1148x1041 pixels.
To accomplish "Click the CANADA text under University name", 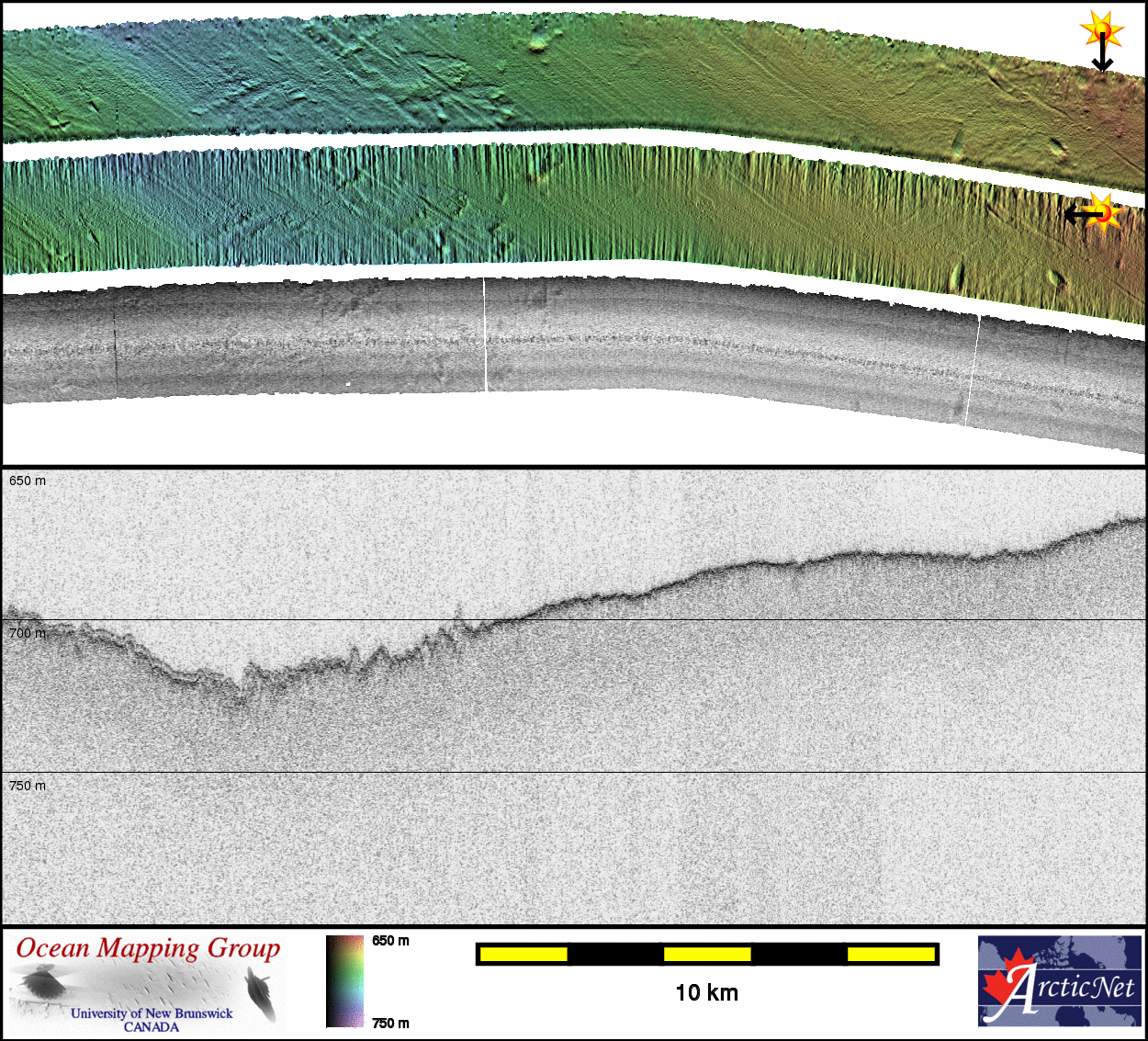I will click(x=152, y=1027).
